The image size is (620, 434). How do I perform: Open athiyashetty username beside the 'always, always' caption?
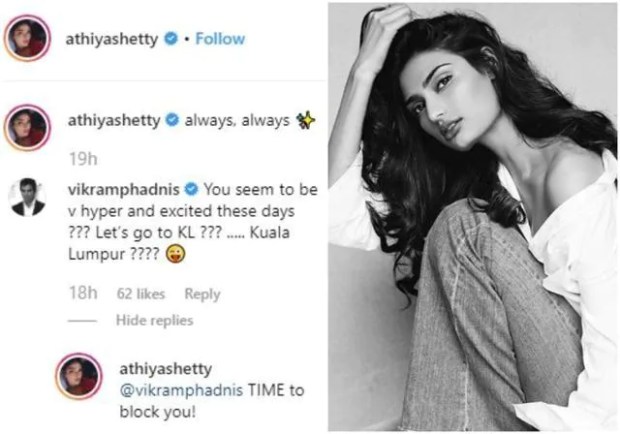coord(114,120)
